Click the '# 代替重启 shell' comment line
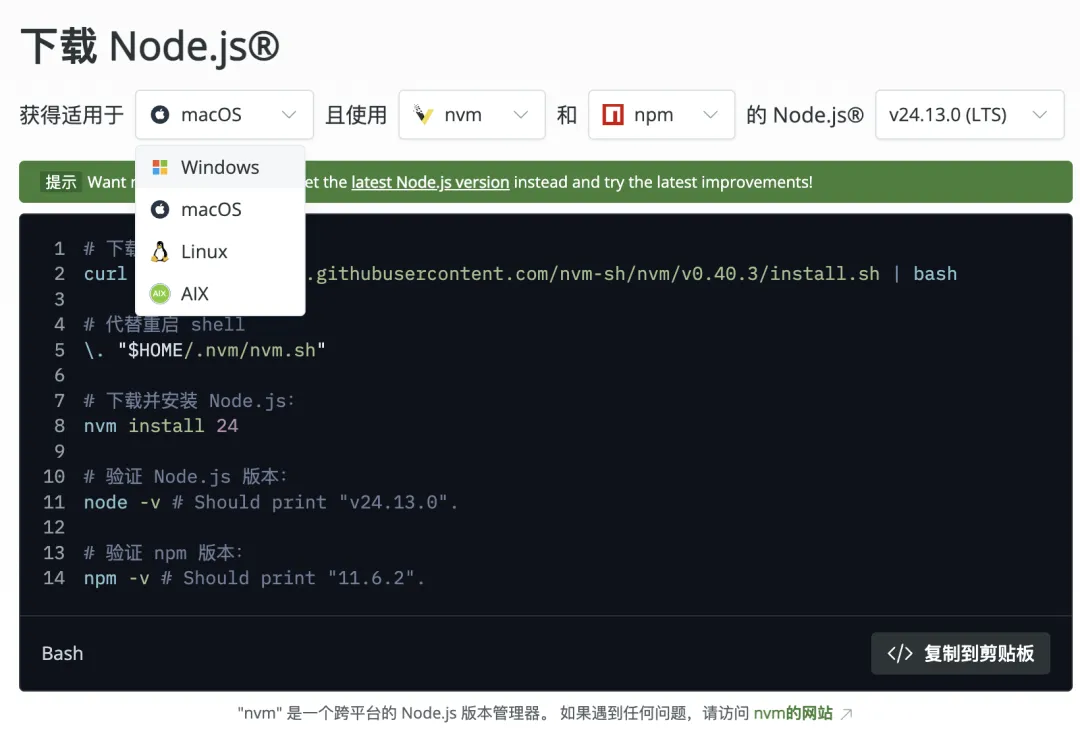The height and width of the screenshot is (739, 1080). [x=164, y=324]
